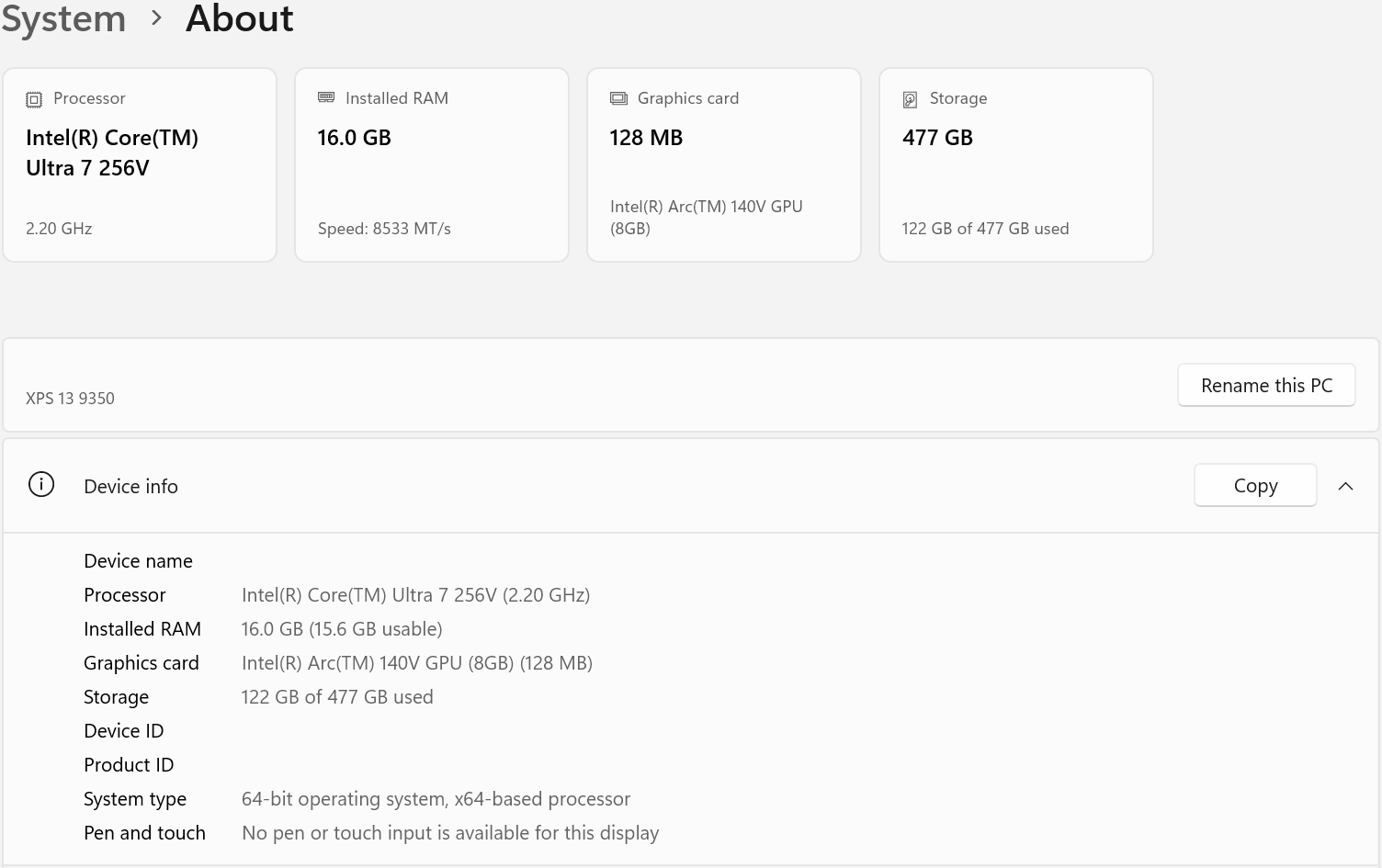1382x868 pixels.
Task: Click the bold "16.0 GB" card value
Action: pos(355,138)
